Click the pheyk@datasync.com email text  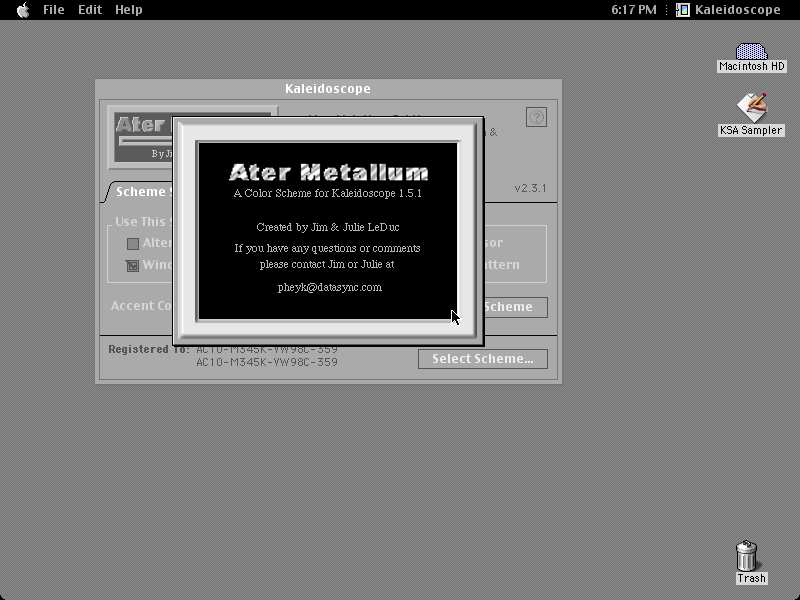330,287
